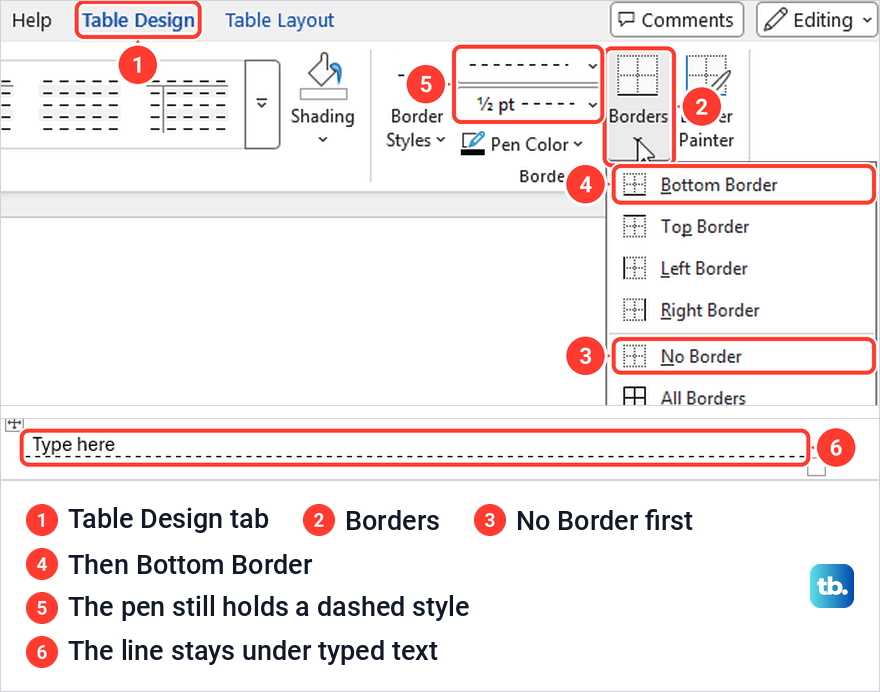The height and width of the screenshot is (692, 880).
Task: Choose Bottom Border from the menu
Action: click(x=742, y=185)
